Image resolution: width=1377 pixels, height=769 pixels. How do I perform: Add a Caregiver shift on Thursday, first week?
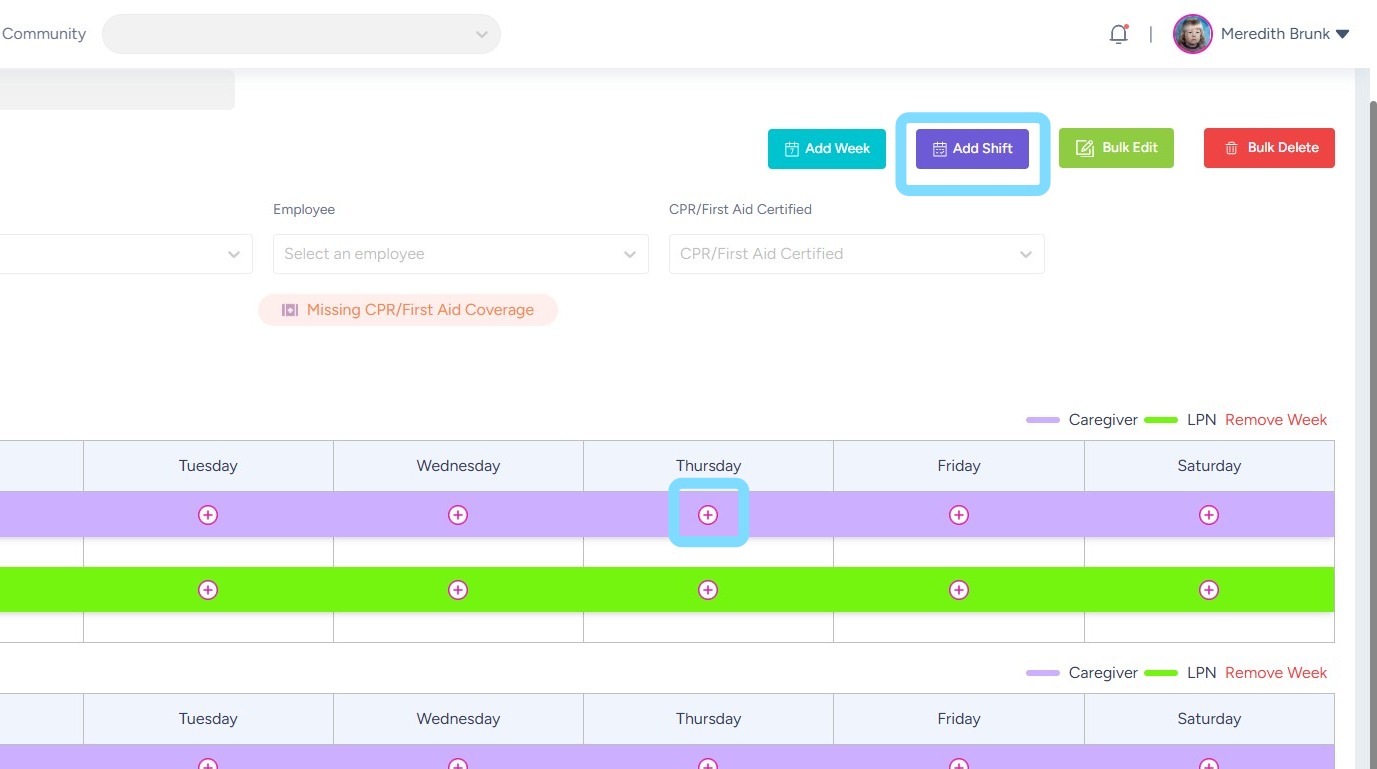point(708,515)
